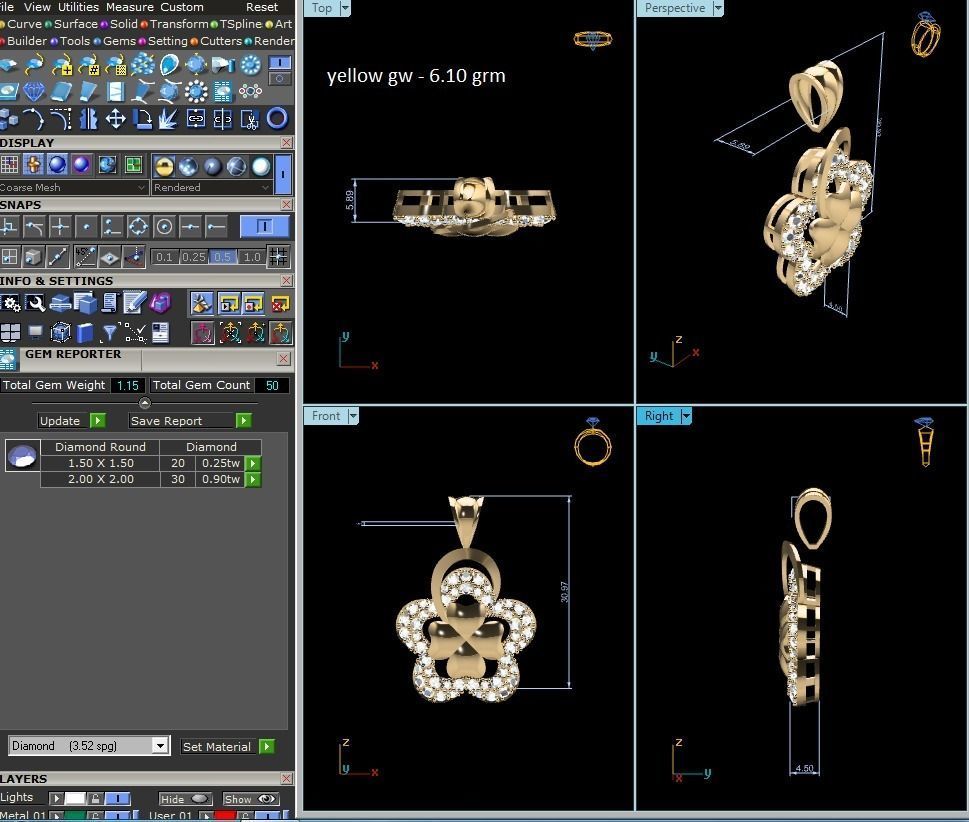Open the gem on curve tool
Screen dimensions: 969x822
(35, 64)
